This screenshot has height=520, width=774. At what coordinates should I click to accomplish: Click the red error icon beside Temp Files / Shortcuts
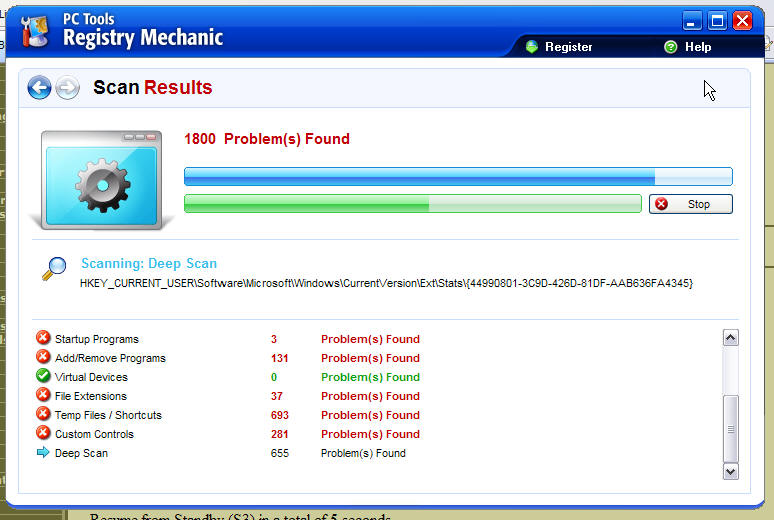[x=43, y=413]
